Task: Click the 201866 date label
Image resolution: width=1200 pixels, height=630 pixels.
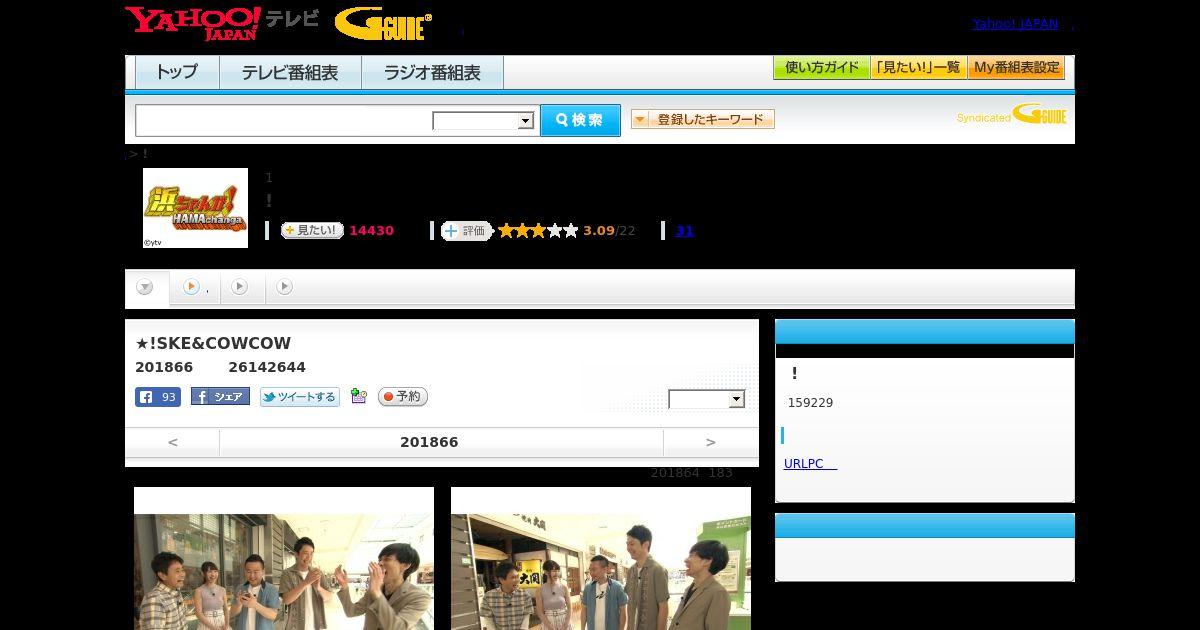Action: tap(429, 442)
